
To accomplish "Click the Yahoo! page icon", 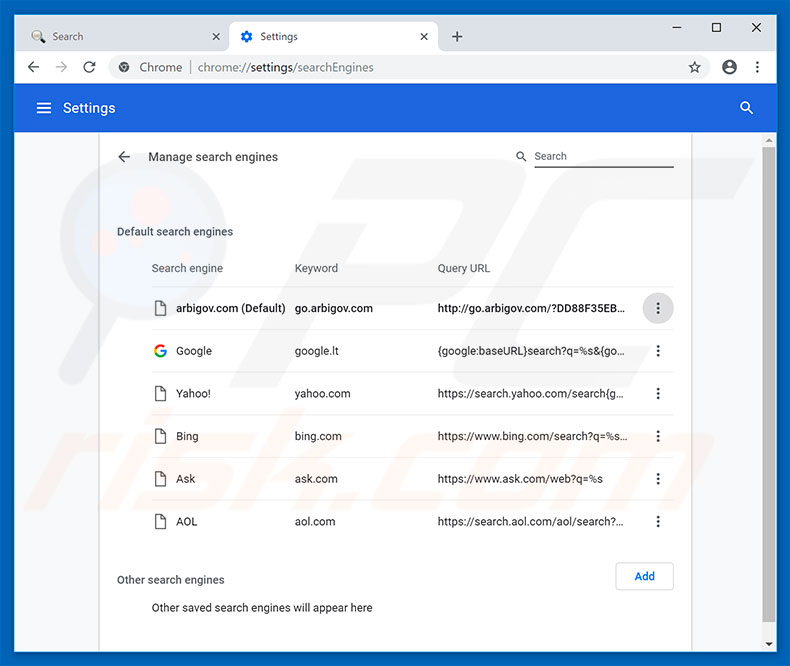I will (160, 393).
